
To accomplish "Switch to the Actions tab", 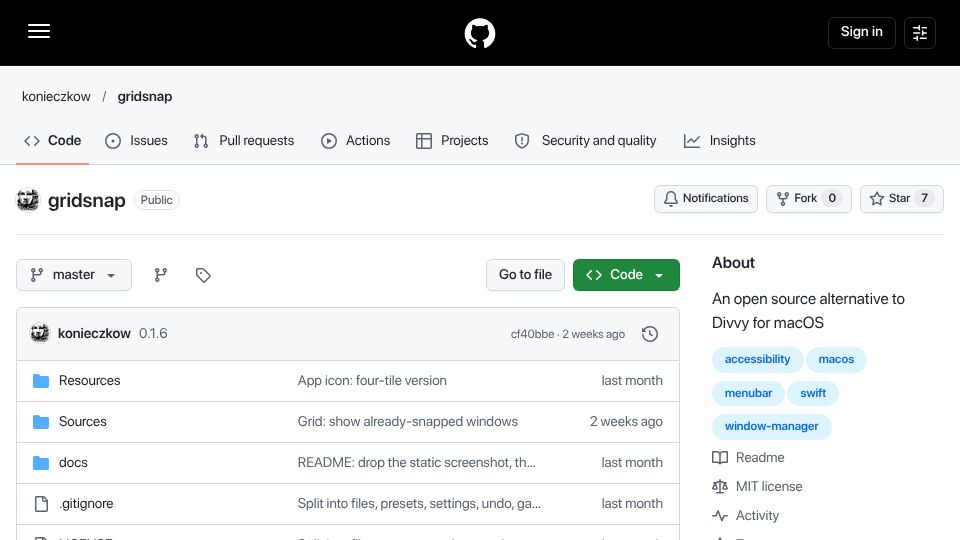I will tap(356, 141).
